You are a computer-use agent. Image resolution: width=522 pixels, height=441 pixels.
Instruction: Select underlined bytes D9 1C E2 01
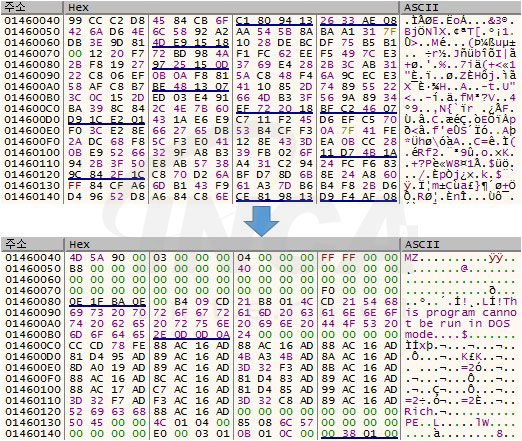[x=106, y=120]
